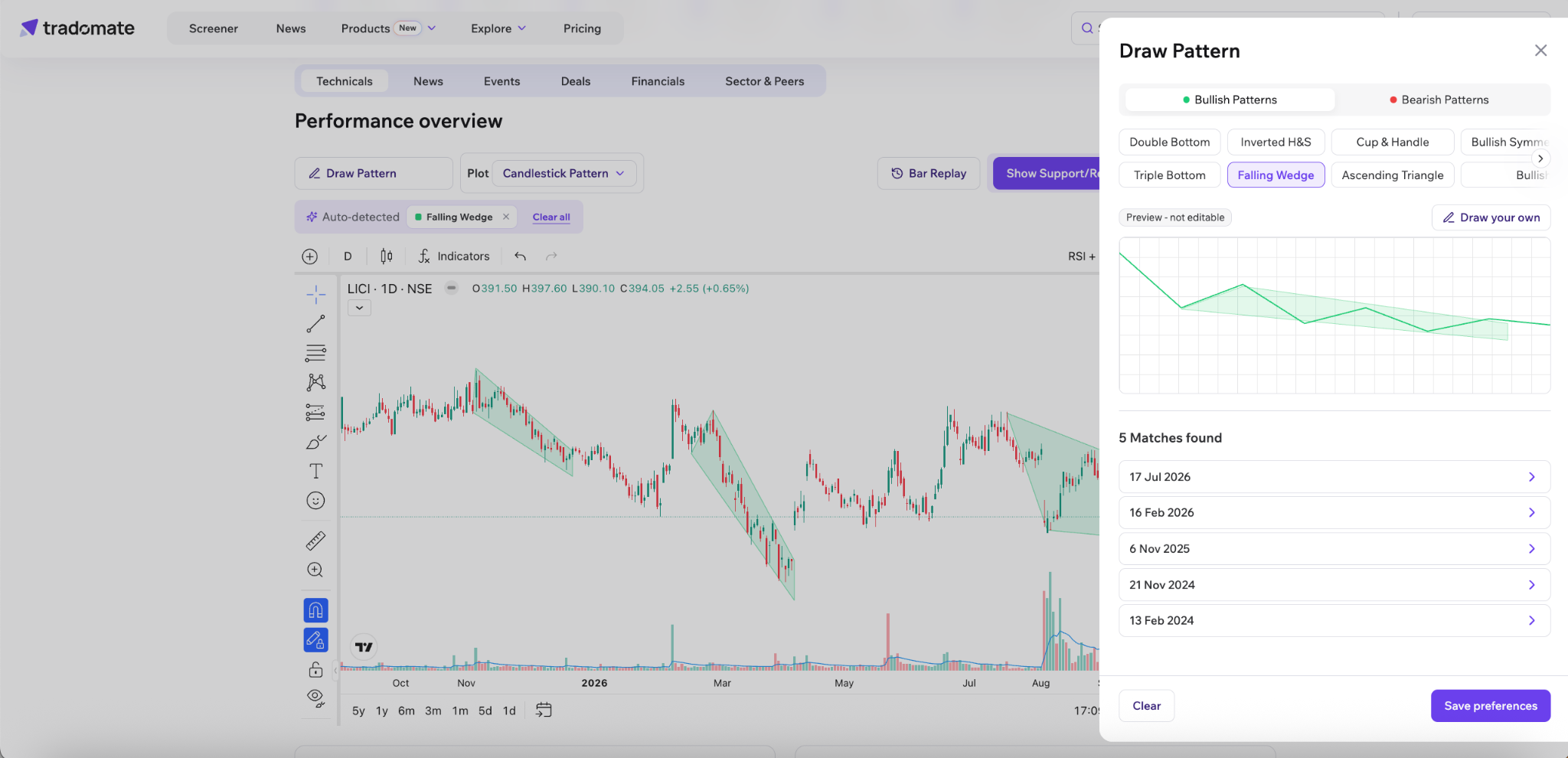Click the Clear all link
This screenshot has height=758, width=1568.
coord(551,217)
